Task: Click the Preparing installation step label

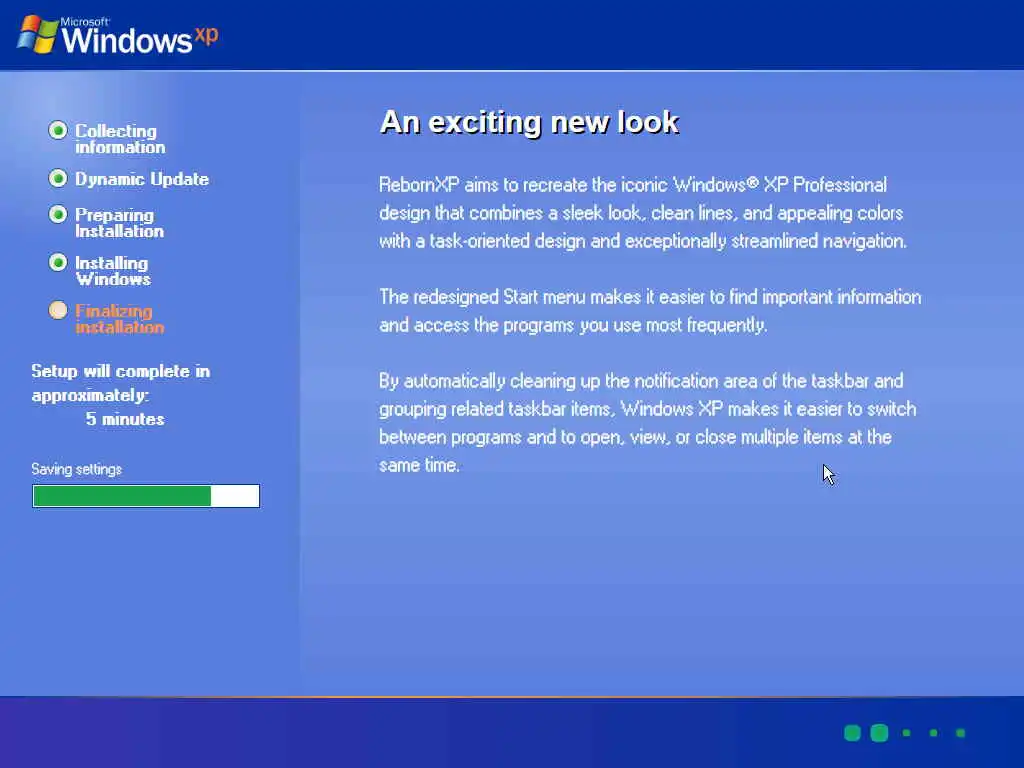Action: tap(119, 223)
